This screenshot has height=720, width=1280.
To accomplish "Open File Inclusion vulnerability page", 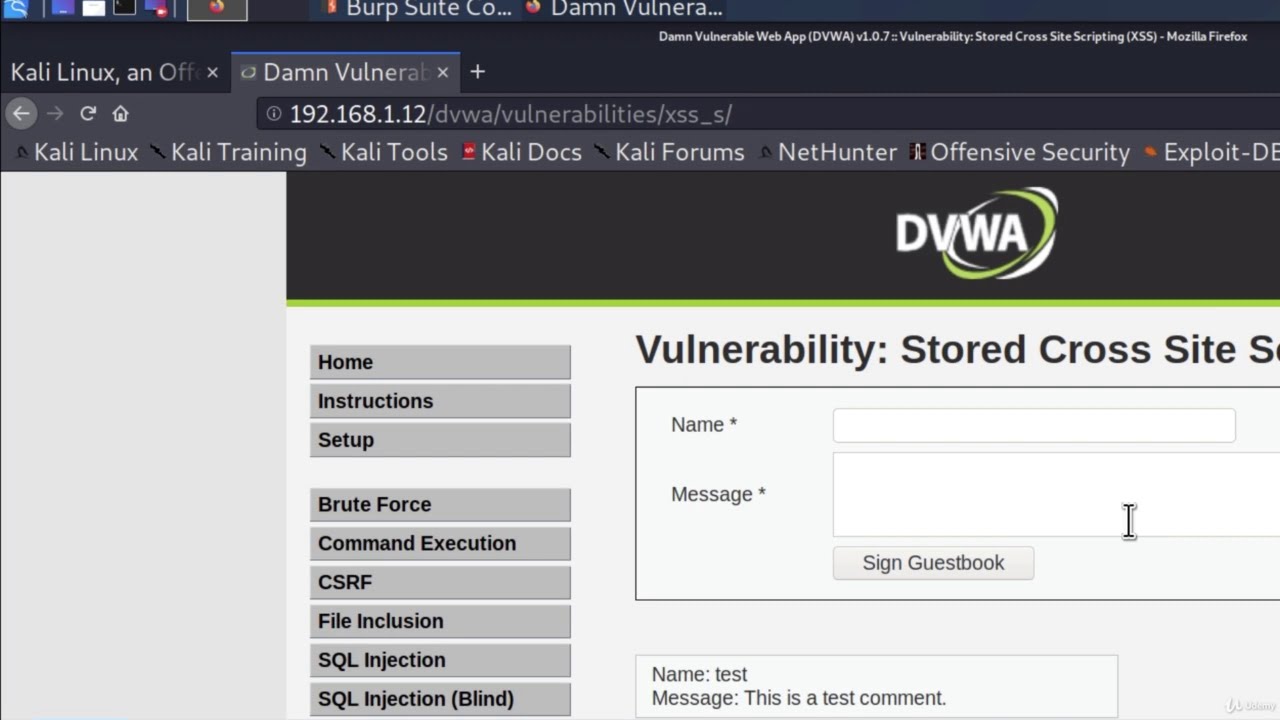I will (x=440, y=621).
